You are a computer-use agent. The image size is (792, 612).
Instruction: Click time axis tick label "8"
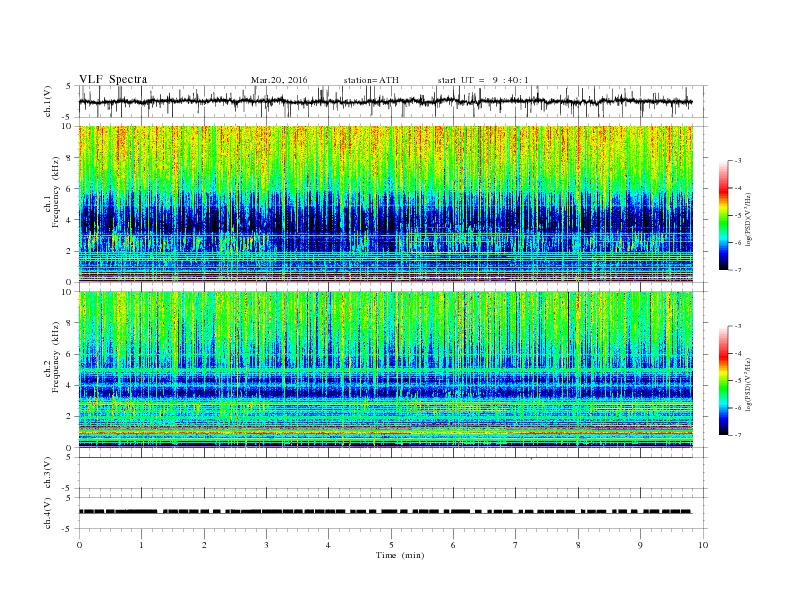[578, 545]
